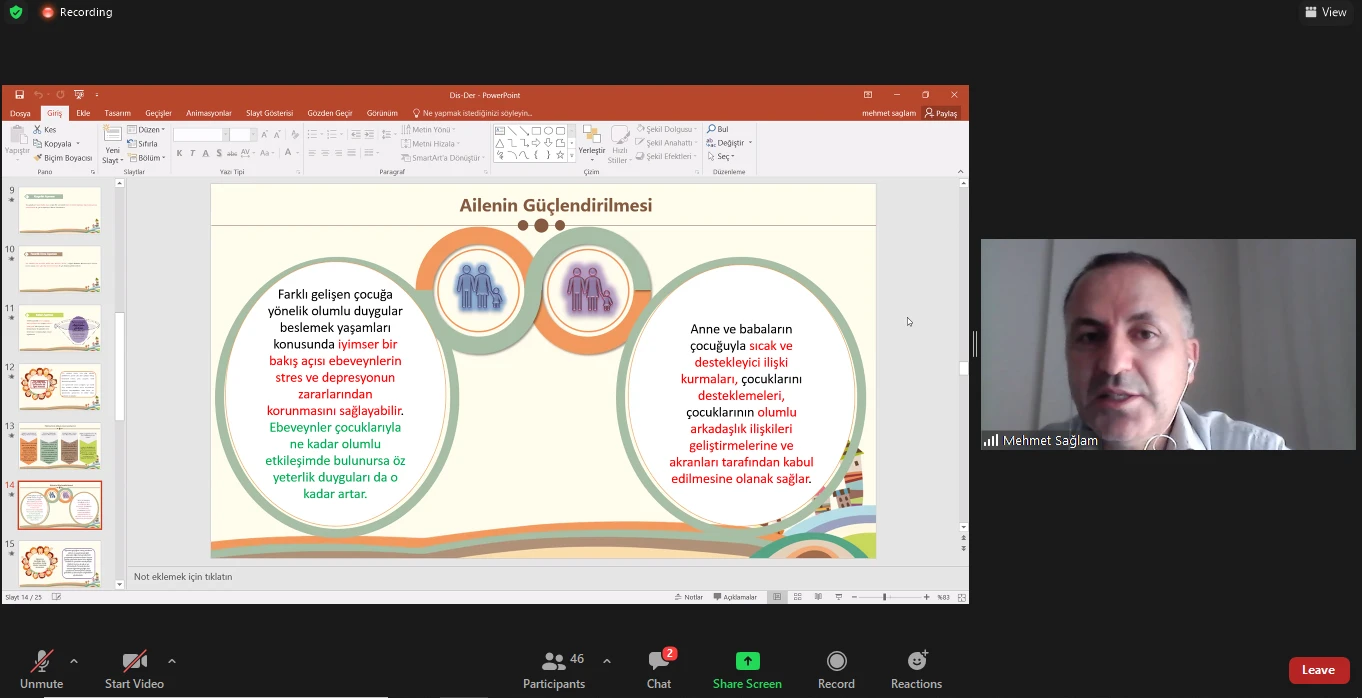1362x698 pixels.
Task: Undo the last action in PowerPoint
Action: pos(38,95)
